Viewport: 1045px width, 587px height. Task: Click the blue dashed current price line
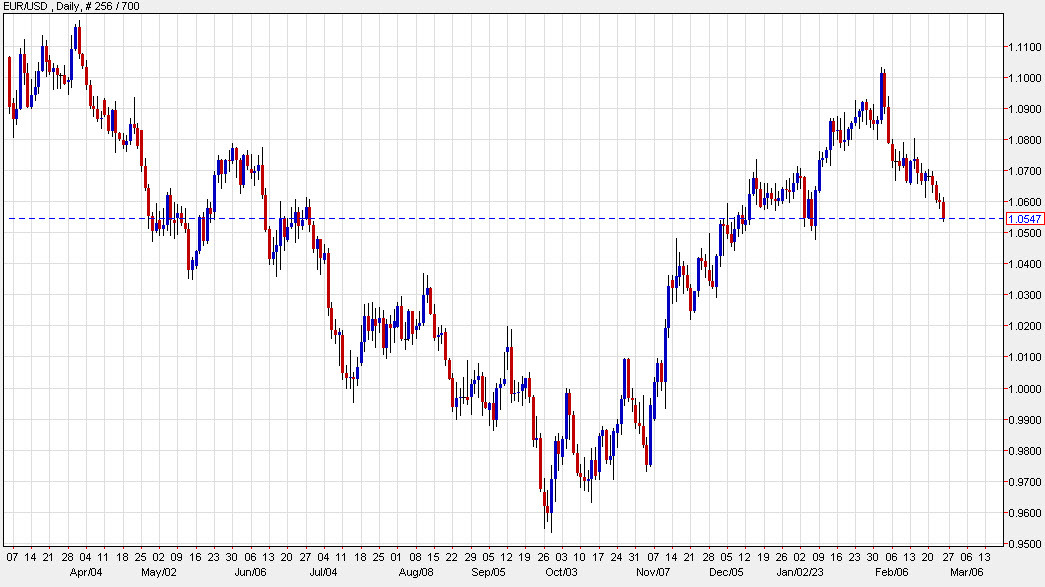pos(506,219)
